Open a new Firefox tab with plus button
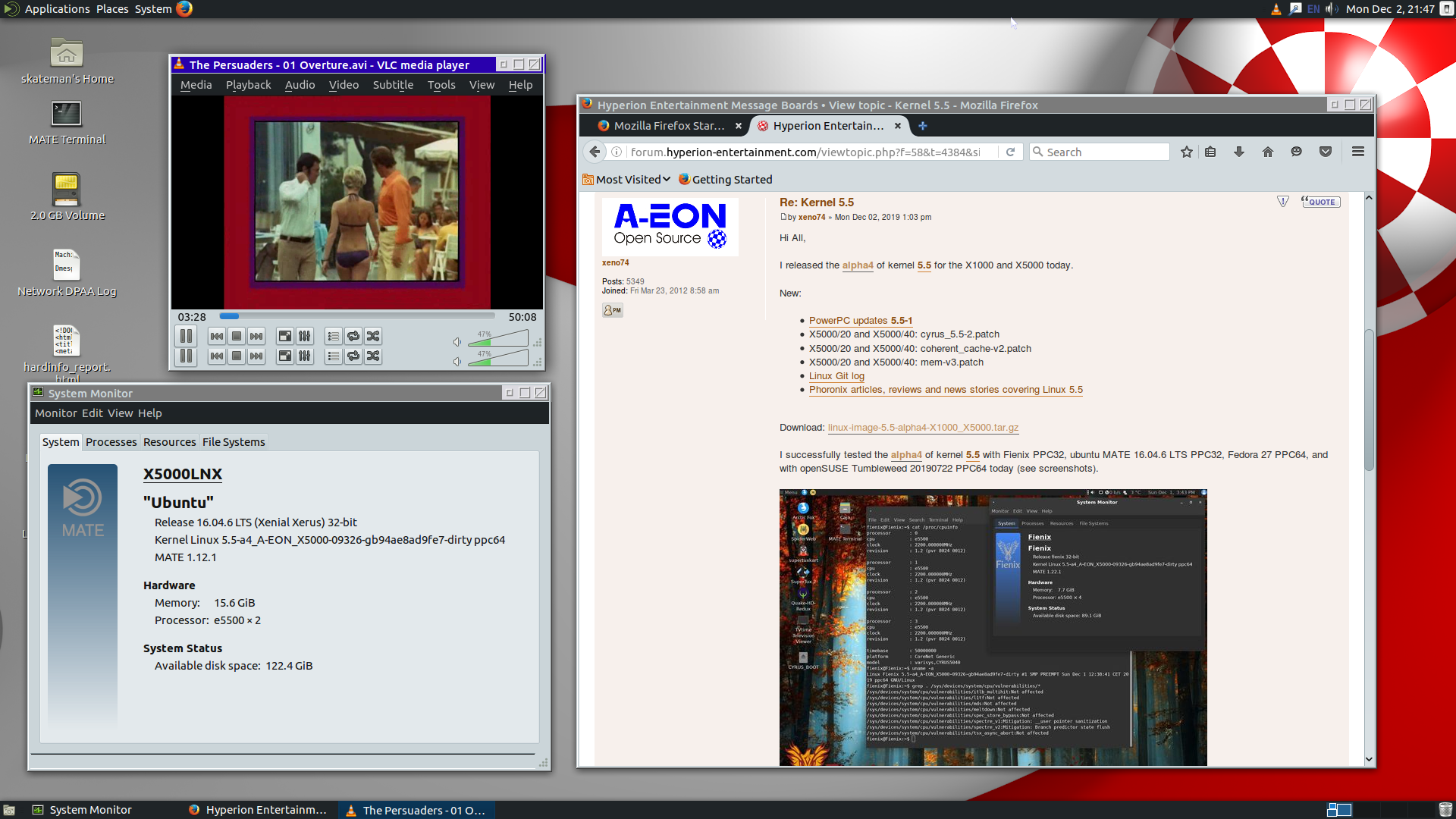This screenshot has height=819, width=1456. 923,126
